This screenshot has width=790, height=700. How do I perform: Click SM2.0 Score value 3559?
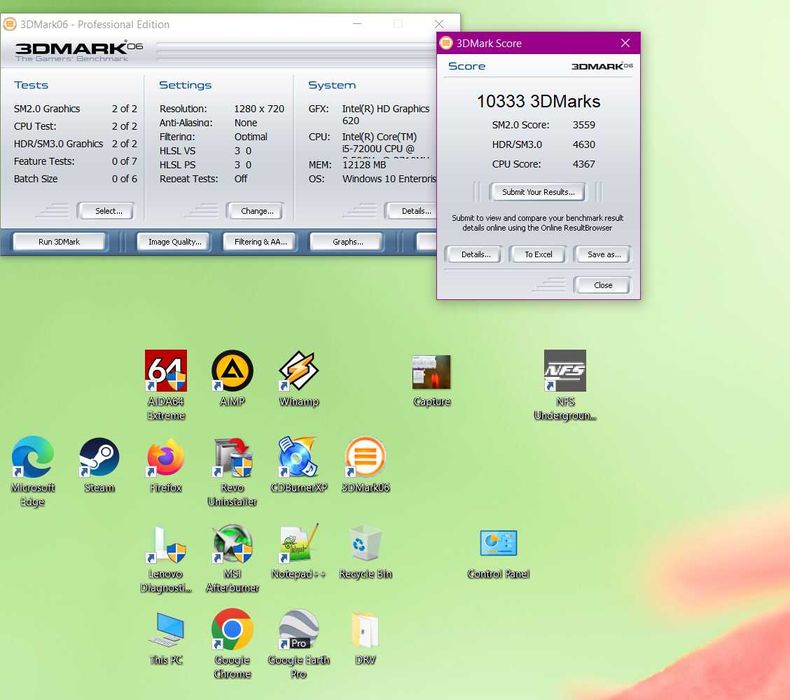coord(583,124)
